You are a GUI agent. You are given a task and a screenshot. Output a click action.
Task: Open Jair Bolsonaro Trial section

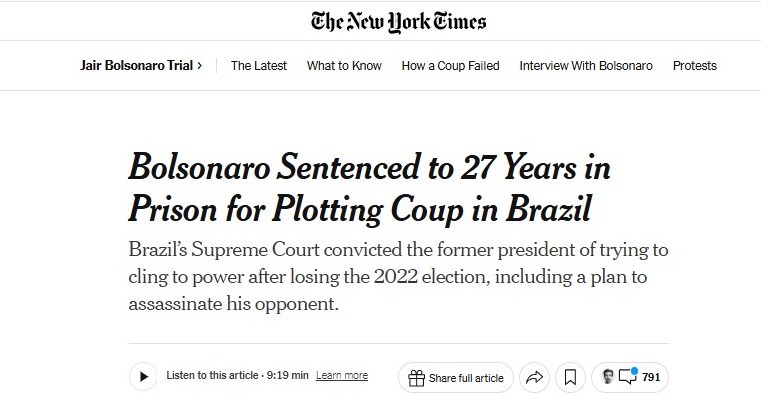tap(137, 66)
